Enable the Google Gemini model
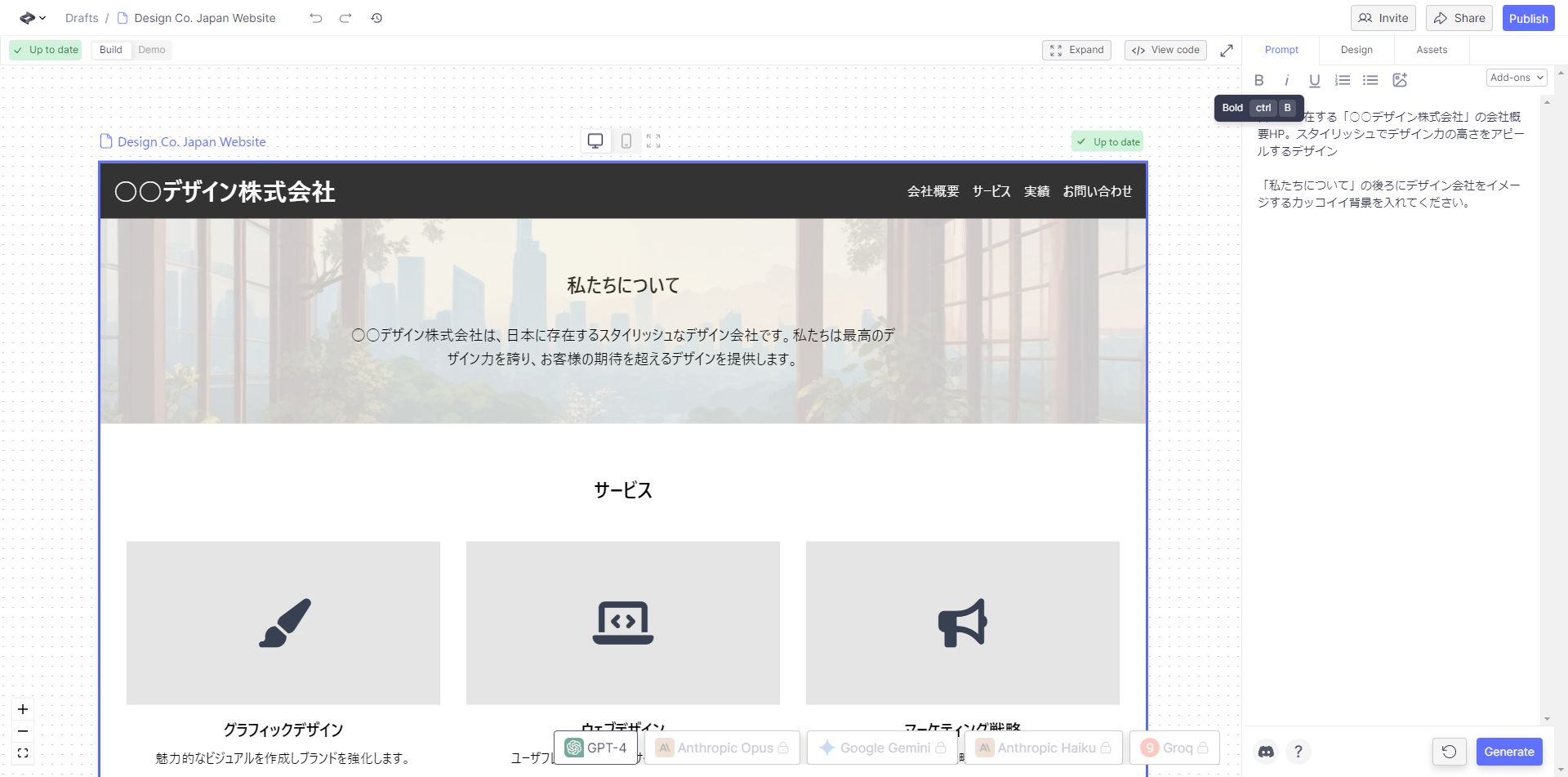The image size is (1568, 777). click(881, 747)
